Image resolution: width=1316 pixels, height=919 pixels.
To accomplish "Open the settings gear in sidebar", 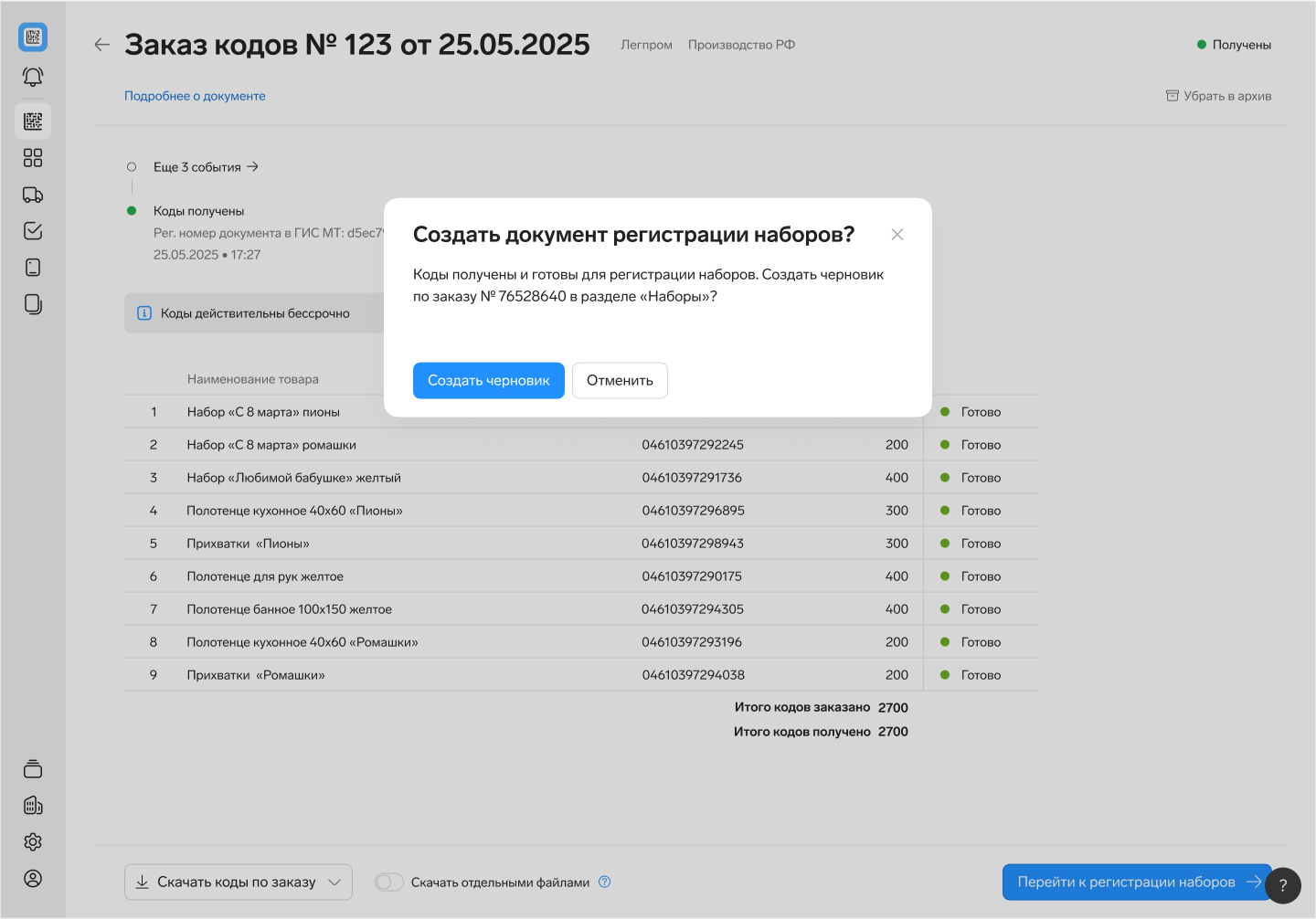I will (x=33, y=842).
